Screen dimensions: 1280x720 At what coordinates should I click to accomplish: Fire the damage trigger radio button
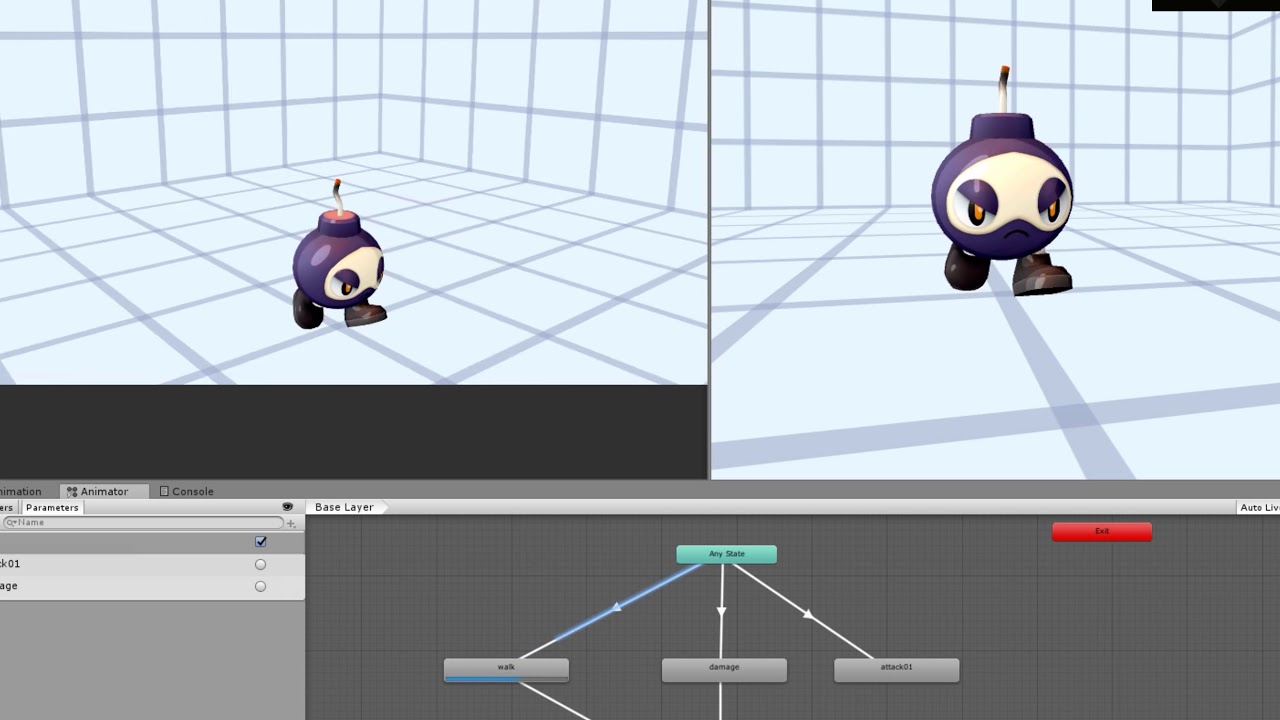click(x=260, y=586)
